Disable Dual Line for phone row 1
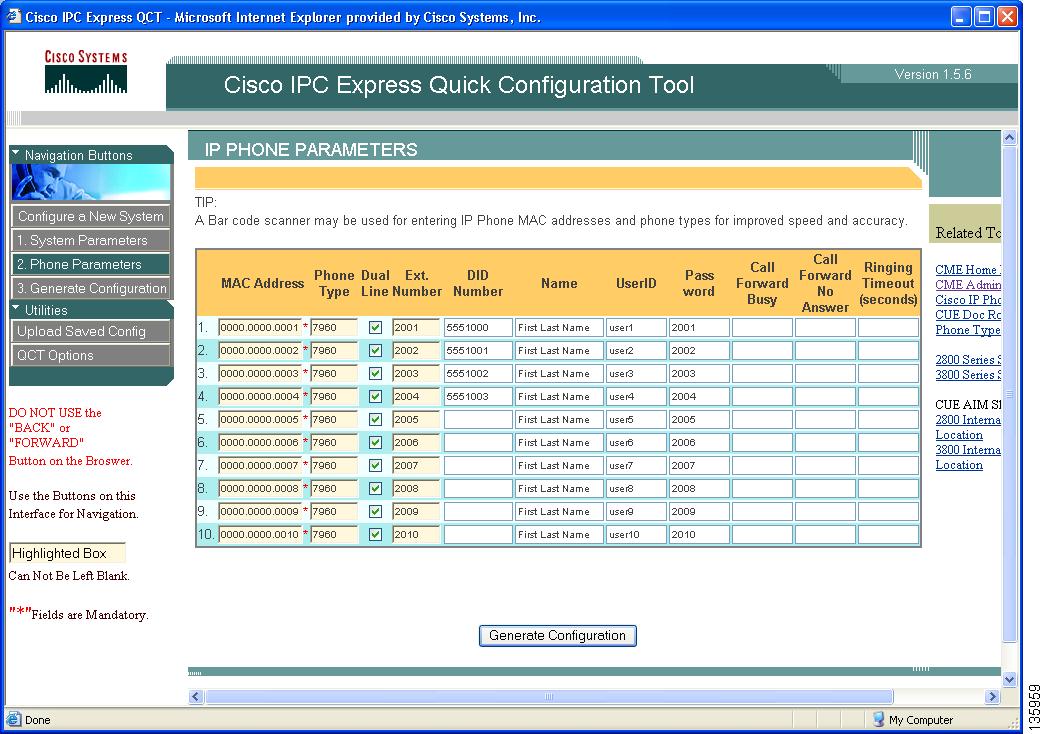Image resolution: width=1041 pixels, height=734 pixels. [375, 327]
